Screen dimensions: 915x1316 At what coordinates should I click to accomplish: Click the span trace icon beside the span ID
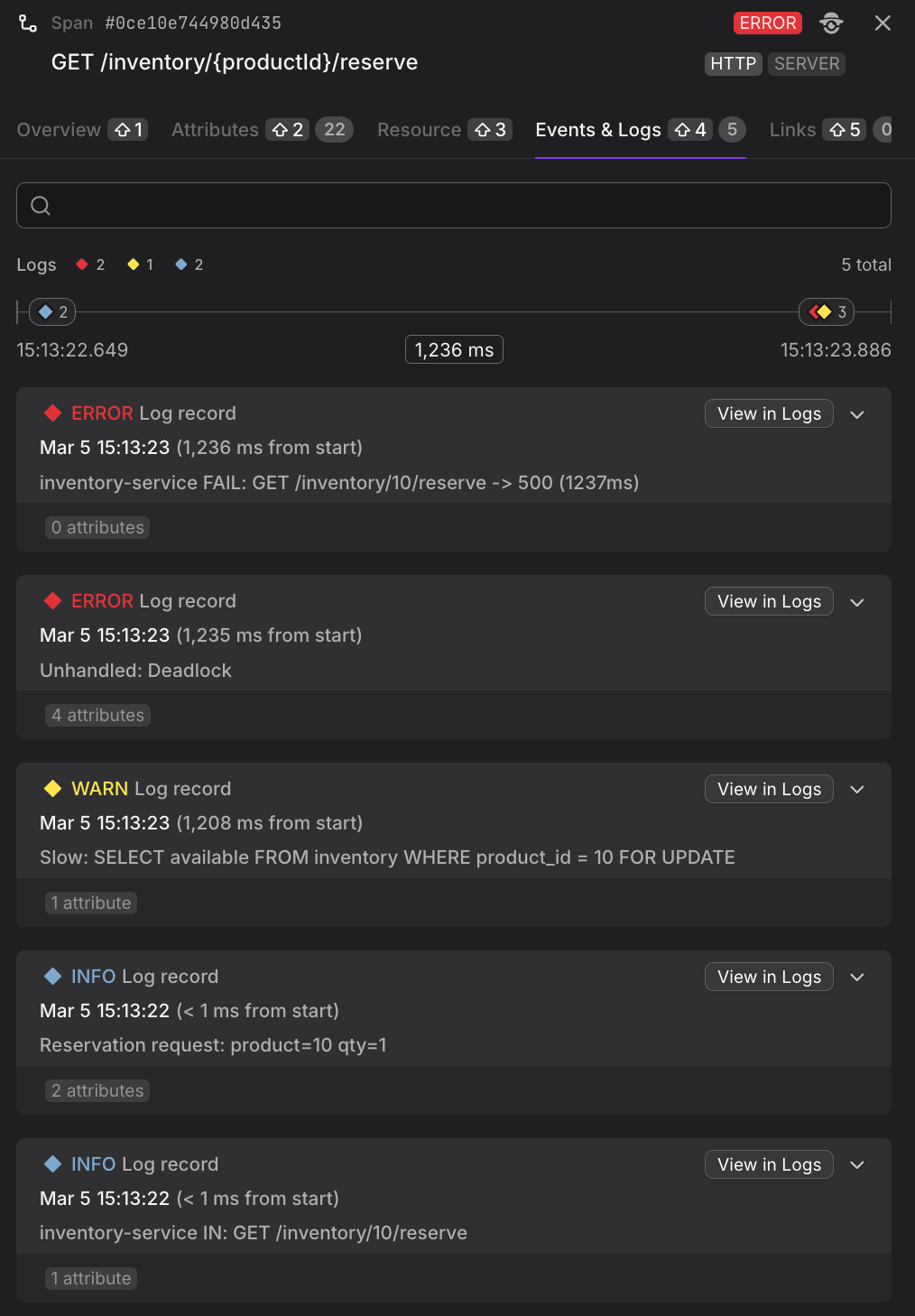click(28, 23)
